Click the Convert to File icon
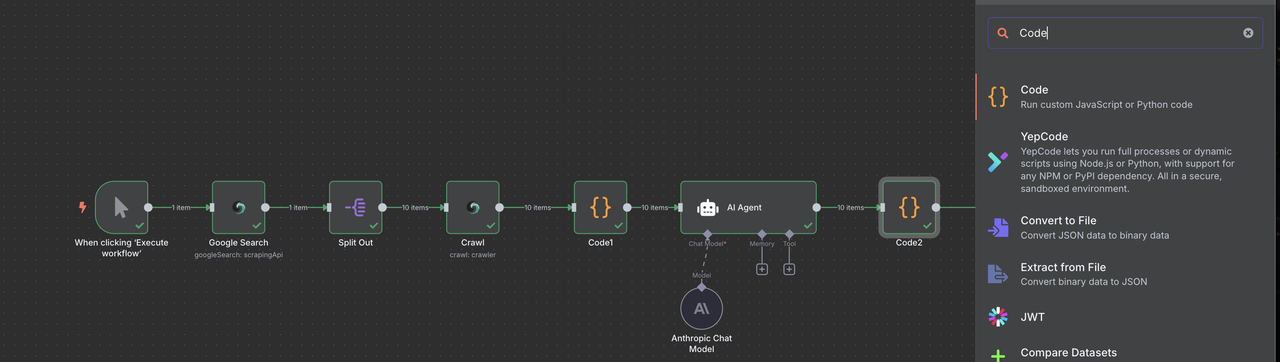This screenshot has width=1280, height=362. click(998, 228)
